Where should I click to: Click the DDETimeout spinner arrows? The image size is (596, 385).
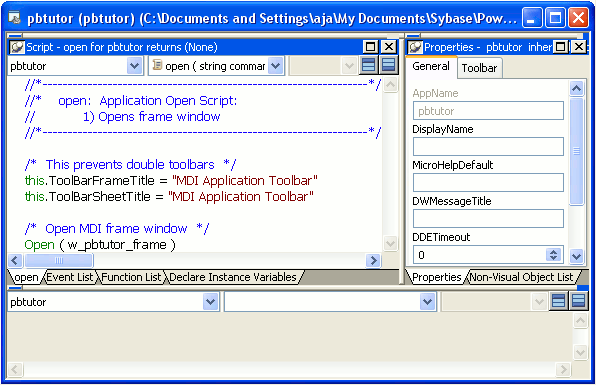pos(554,255)
